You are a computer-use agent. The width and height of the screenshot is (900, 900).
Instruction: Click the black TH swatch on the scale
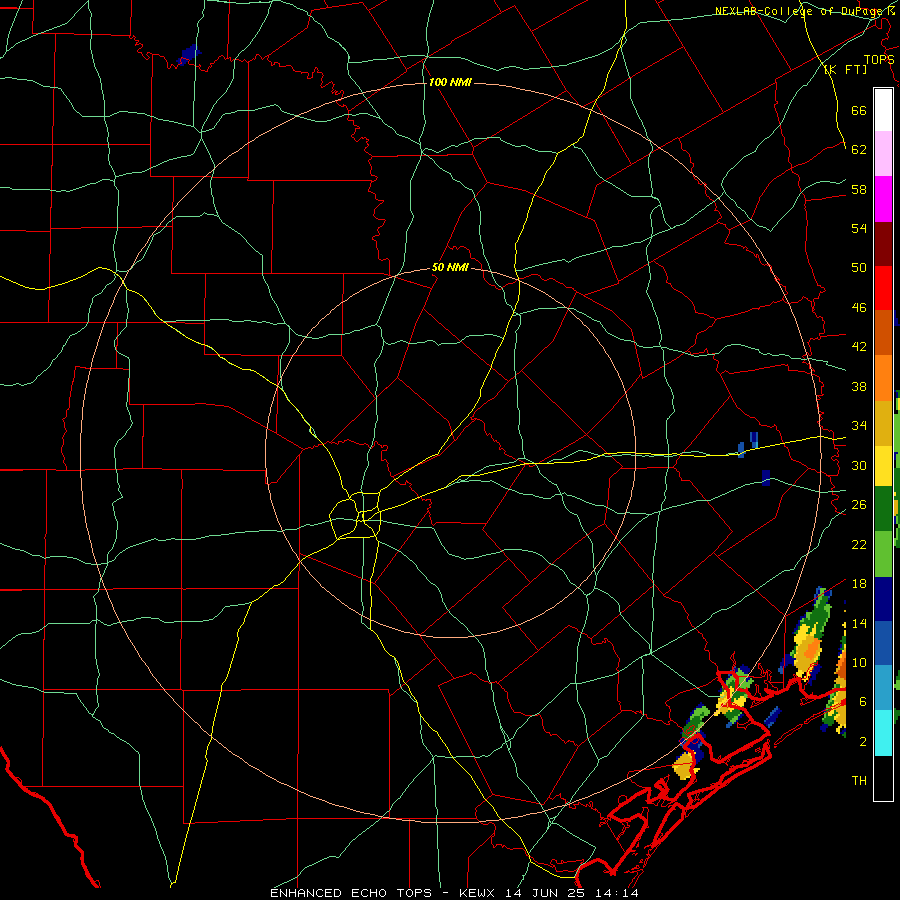pyautogui.click(x=883, y=778)
